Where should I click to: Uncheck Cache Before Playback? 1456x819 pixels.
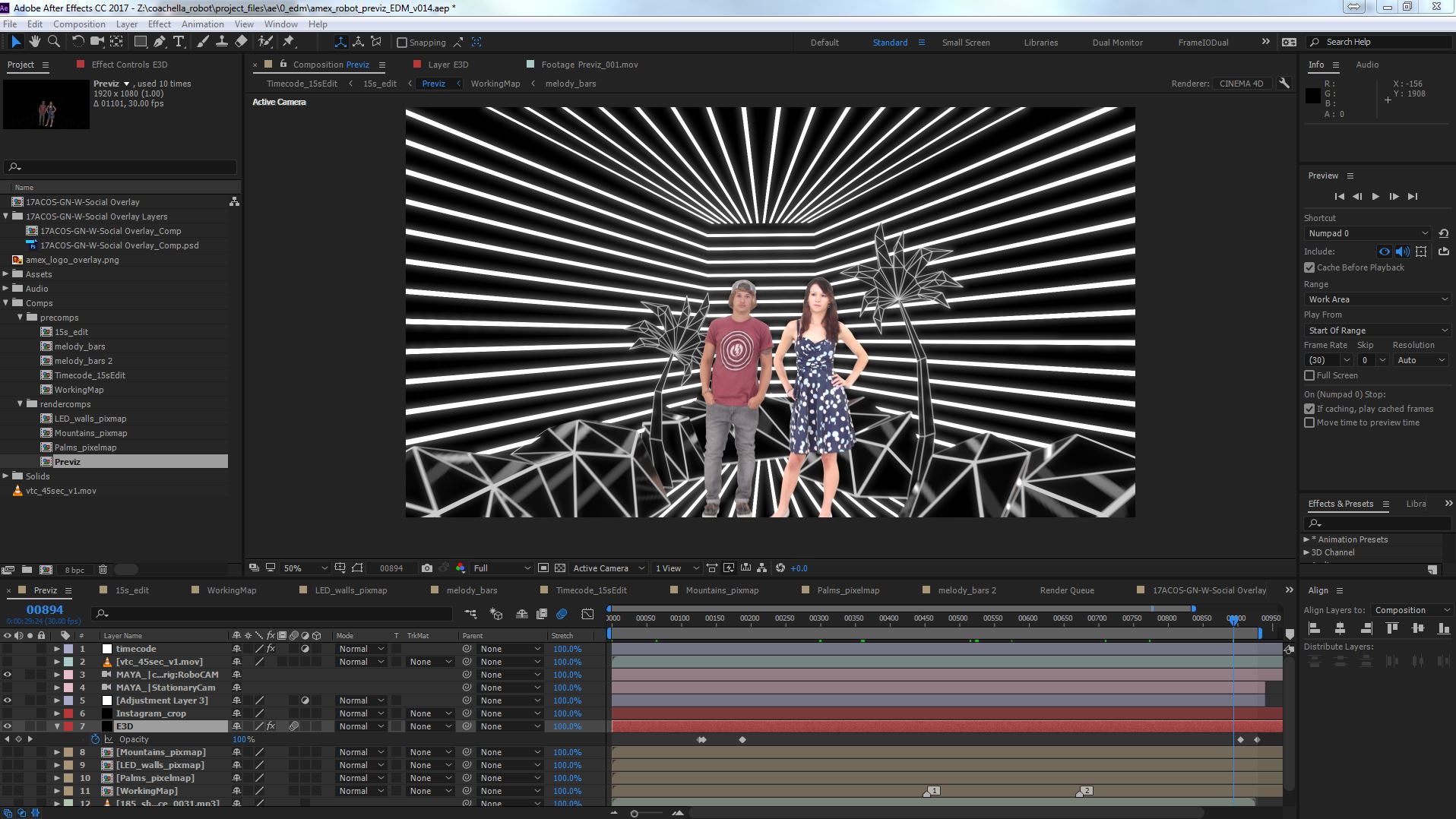(x=1309, y=267)
